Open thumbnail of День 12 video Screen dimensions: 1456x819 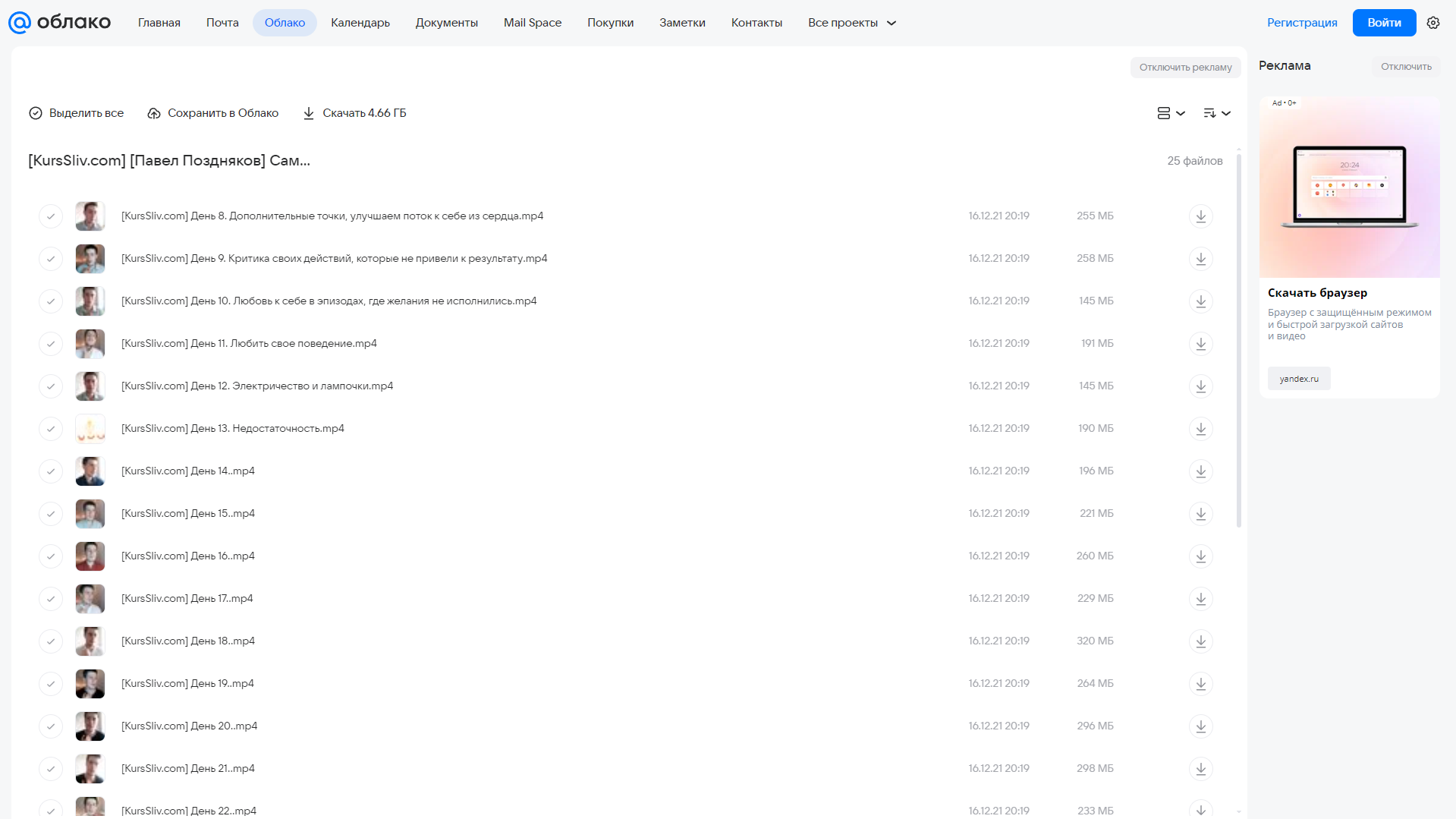pos(90,386)
